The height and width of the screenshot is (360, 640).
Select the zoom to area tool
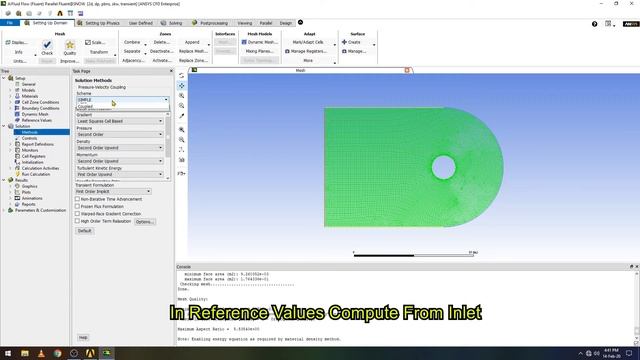tap(182, 106)
